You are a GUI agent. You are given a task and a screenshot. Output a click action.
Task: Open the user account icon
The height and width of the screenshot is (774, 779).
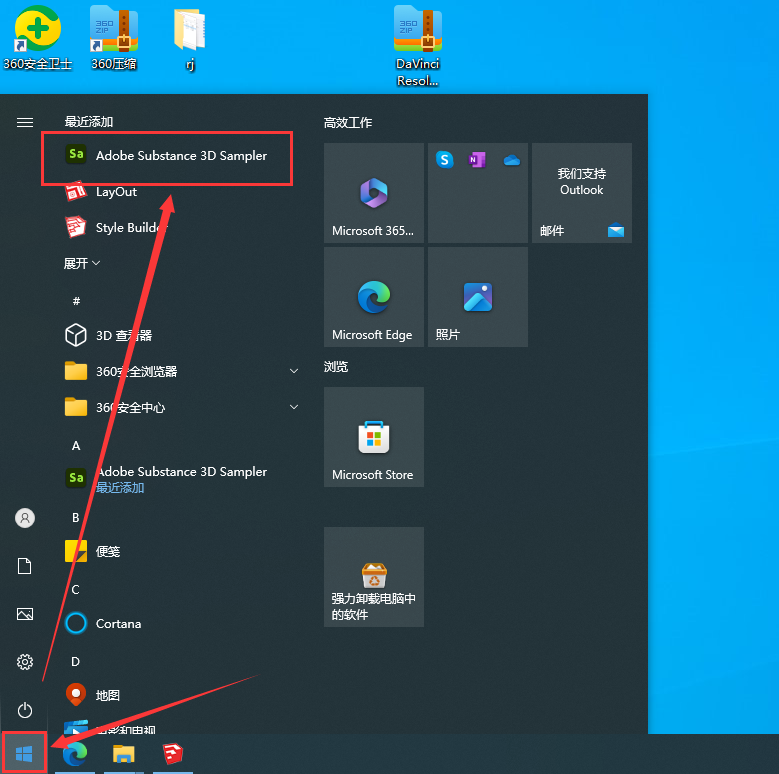(25, 518)
